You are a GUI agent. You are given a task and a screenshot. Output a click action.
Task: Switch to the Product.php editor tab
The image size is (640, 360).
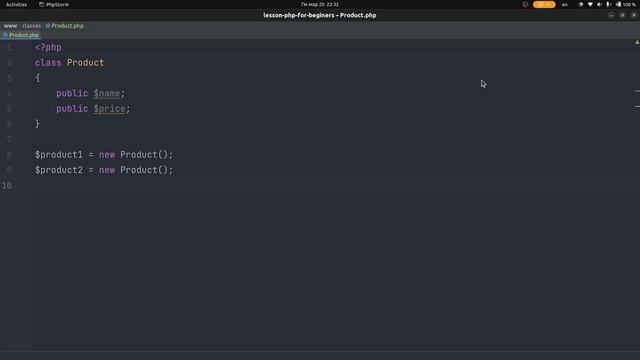point(21,35)
